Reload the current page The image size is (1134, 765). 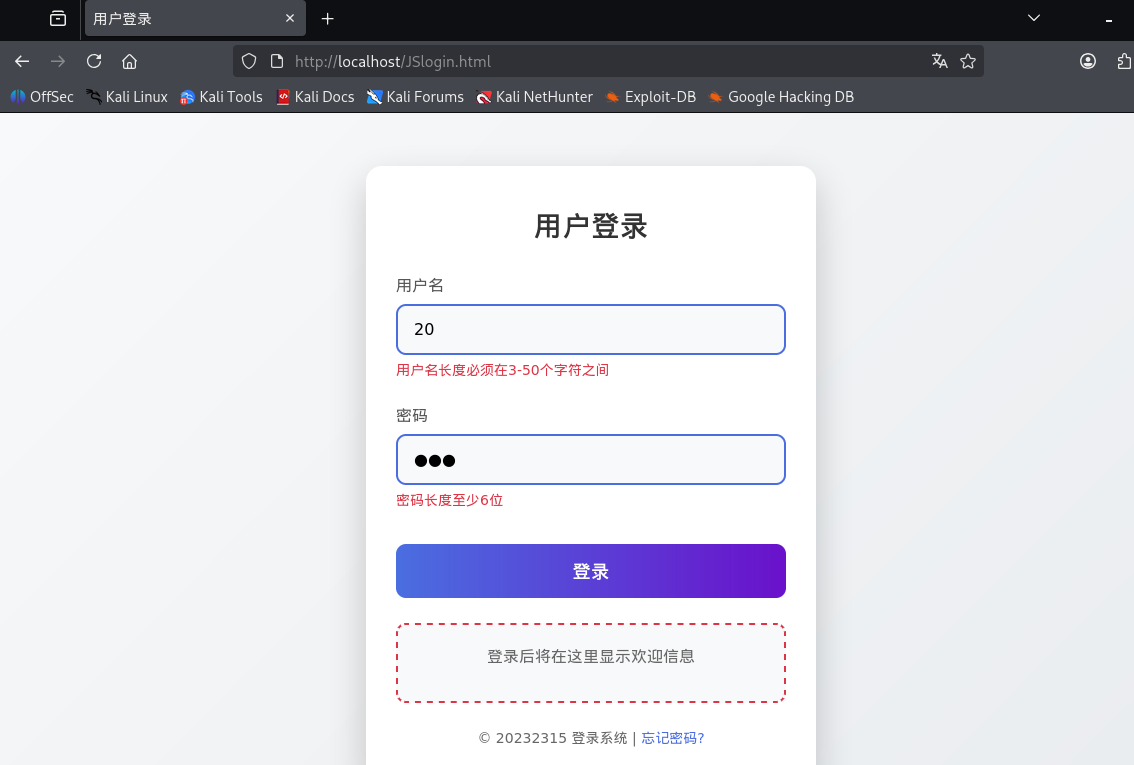94,61
